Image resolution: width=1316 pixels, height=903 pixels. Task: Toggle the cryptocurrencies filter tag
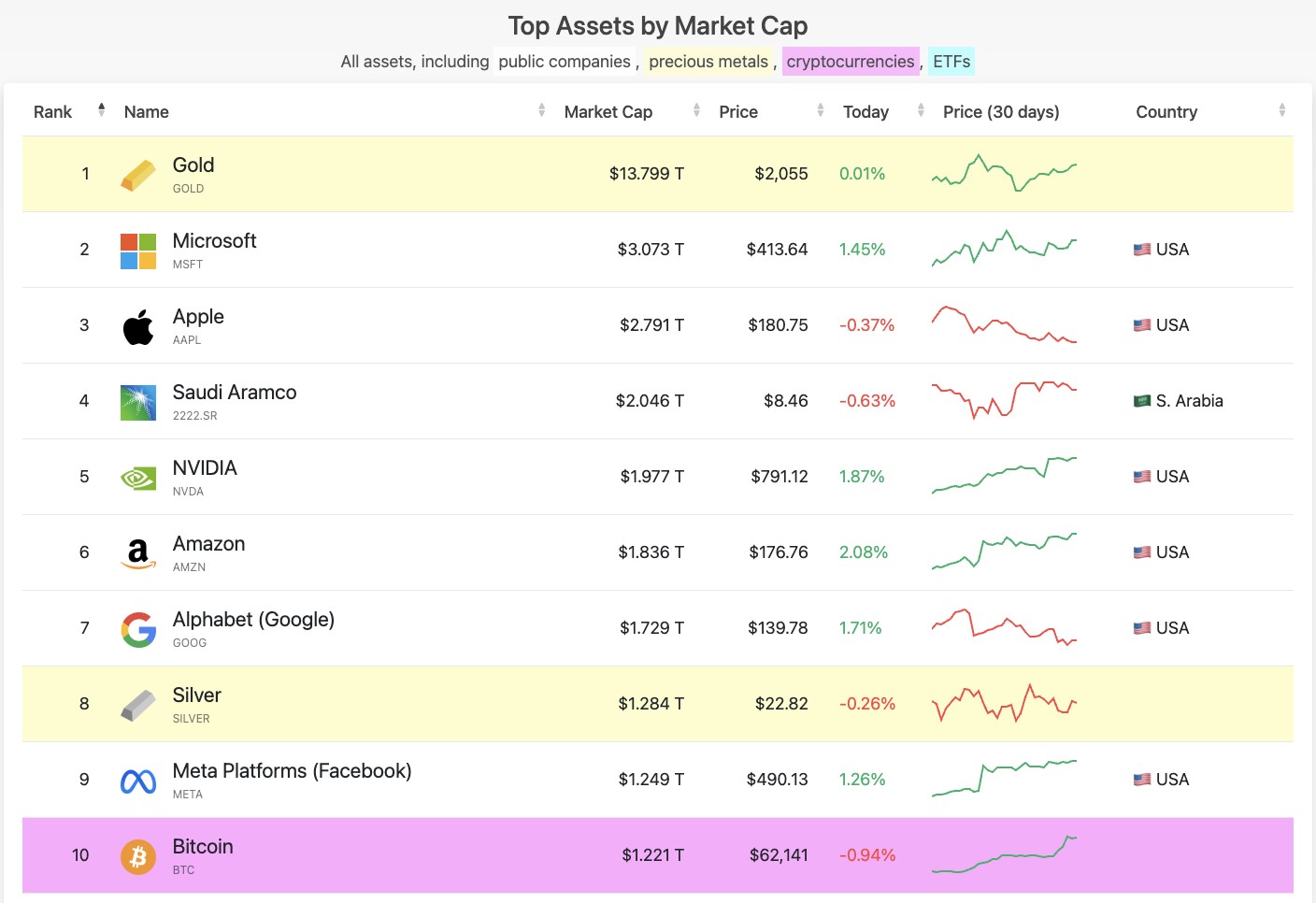point(850,62)
